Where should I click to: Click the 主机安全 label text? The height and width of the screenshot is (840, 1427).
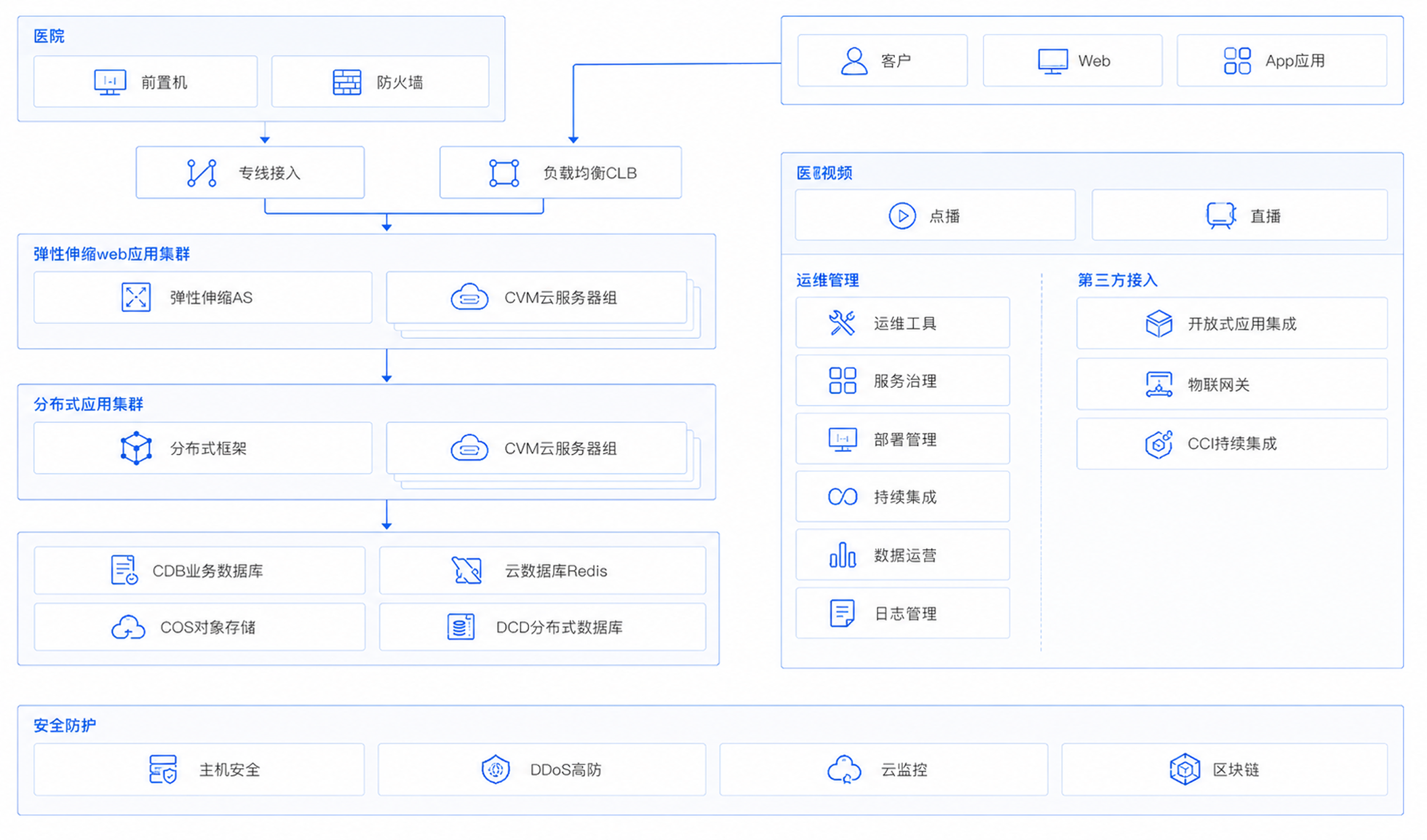click(230, 770)
